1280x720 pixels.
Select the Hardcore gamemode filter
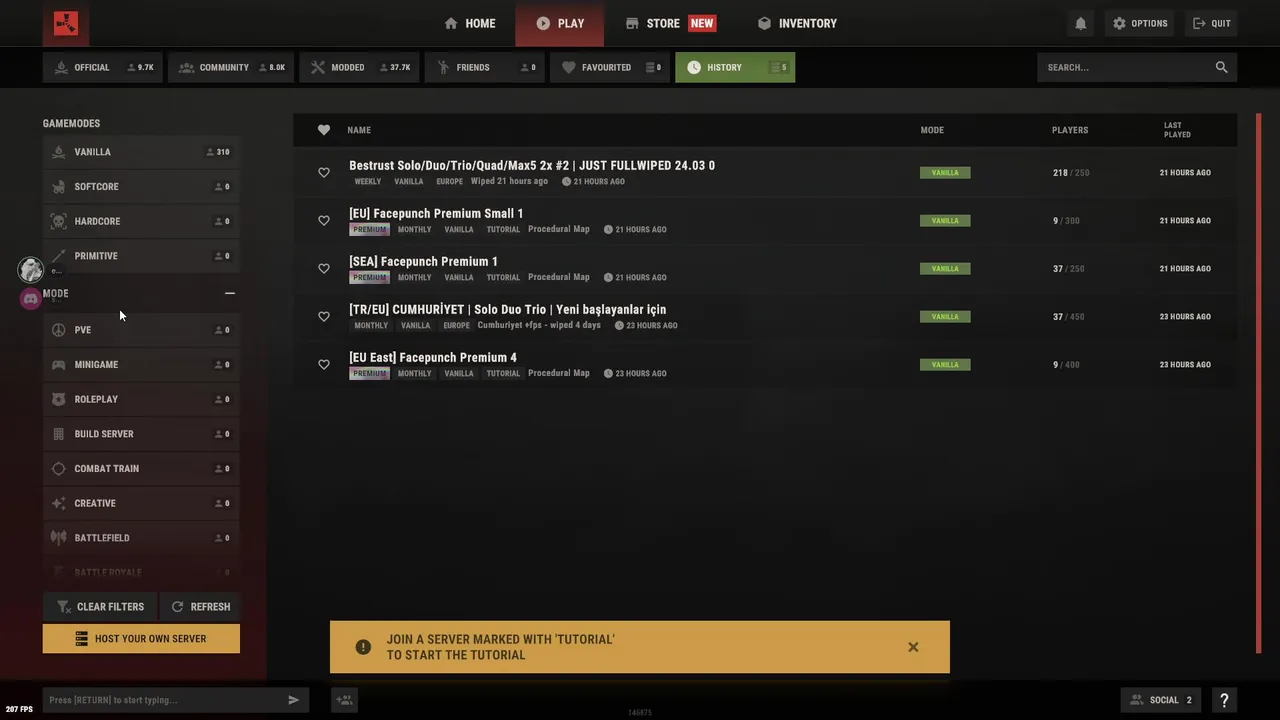pos(141,221)
